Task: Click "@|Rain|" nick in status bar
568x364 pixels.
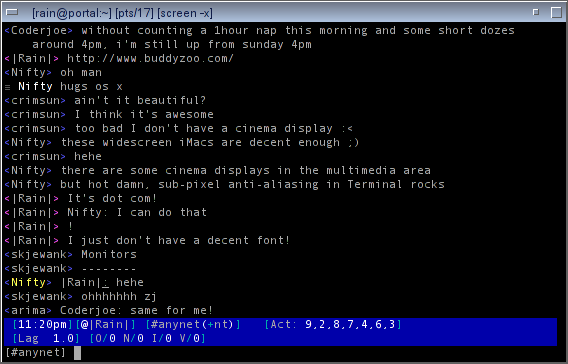Action: click(105, 324)
